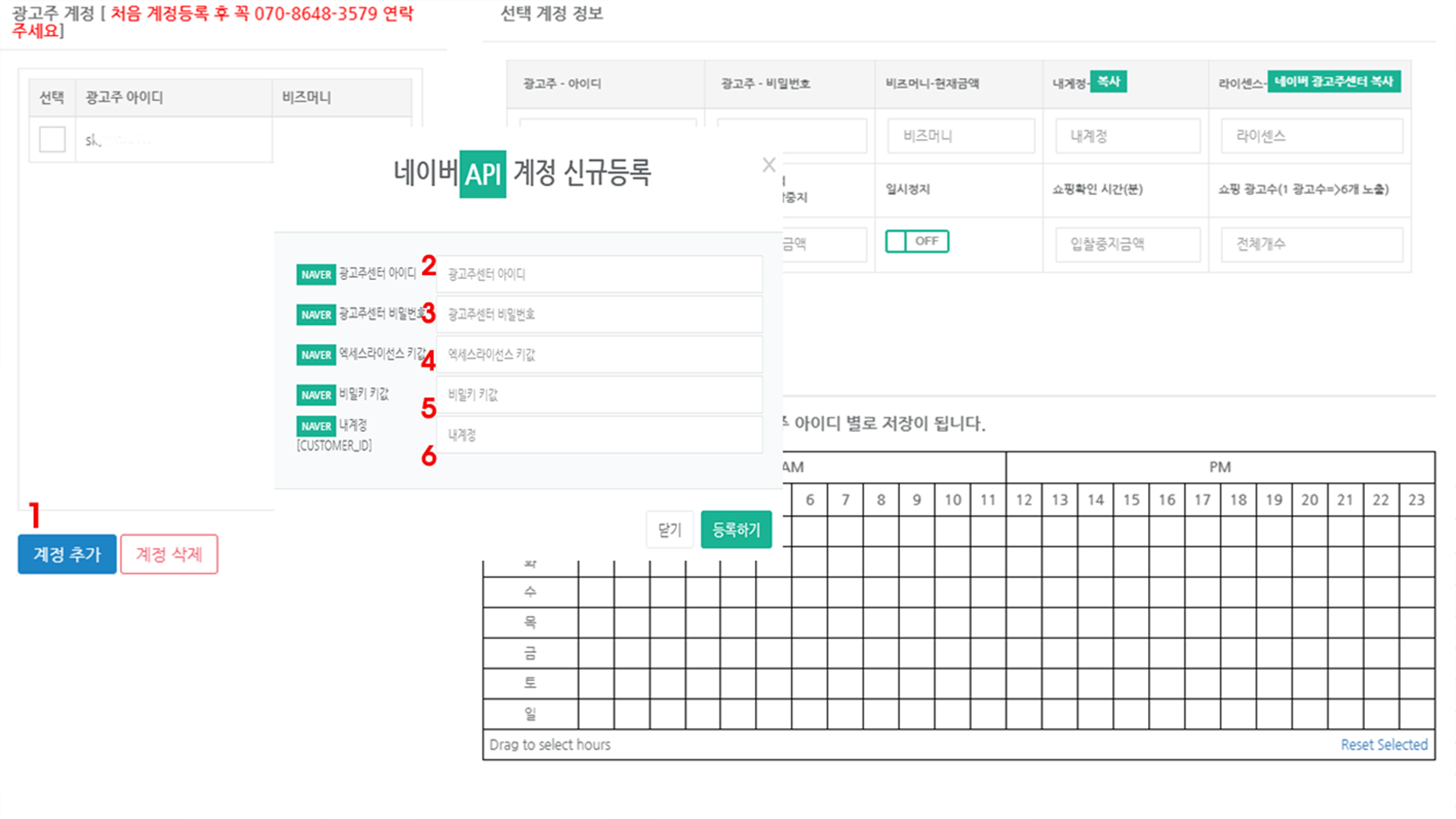This screenshot has width=1456, height=819.
Task: Click the NAVER badge beside 광고주센터 아이디
Action: (x=316, y=274)
